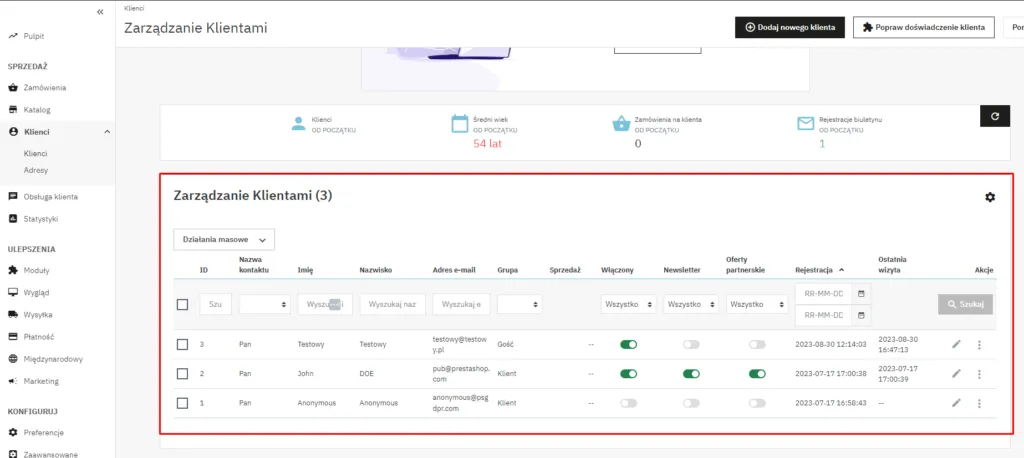Toggle Newsletter switch for customer Testowy
Viewport: 1024px width, 458px height.
click(691, 344)
